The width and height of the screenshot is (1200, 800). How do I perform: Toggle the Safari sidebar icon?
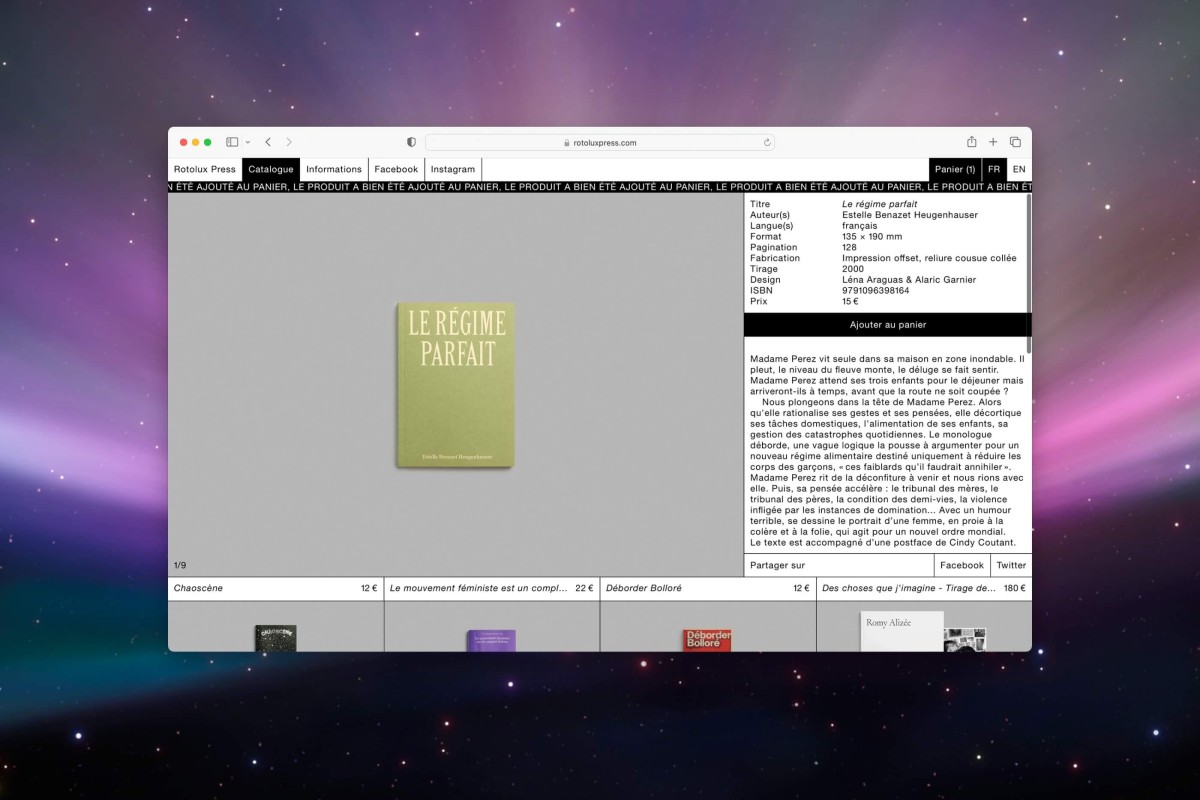[232, 142]
